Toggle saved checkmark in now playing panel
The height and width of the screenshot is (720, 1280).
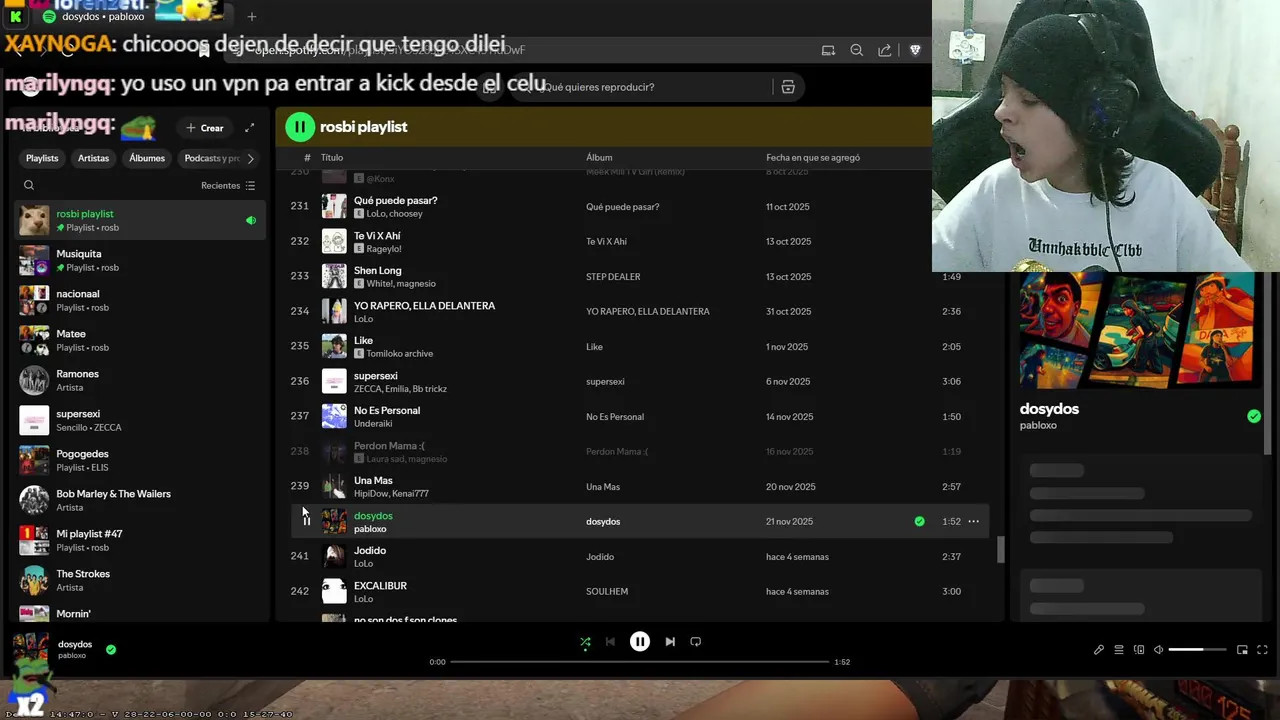coord(1254,416)
